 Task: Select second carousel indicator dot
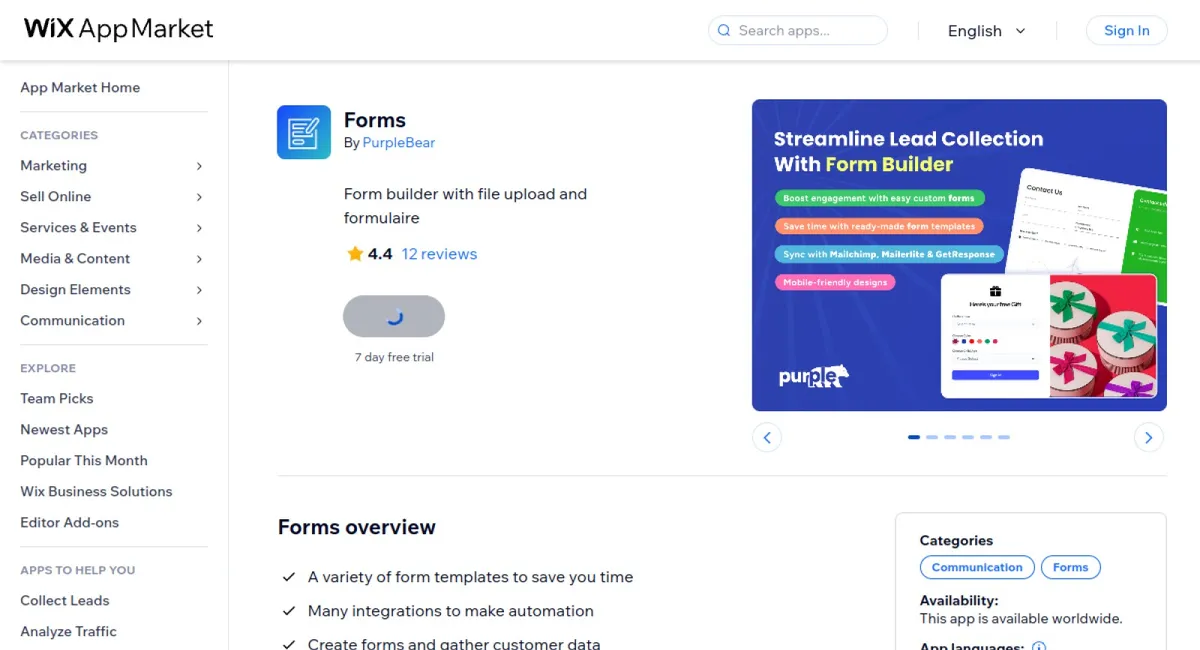tap(932, 437)
